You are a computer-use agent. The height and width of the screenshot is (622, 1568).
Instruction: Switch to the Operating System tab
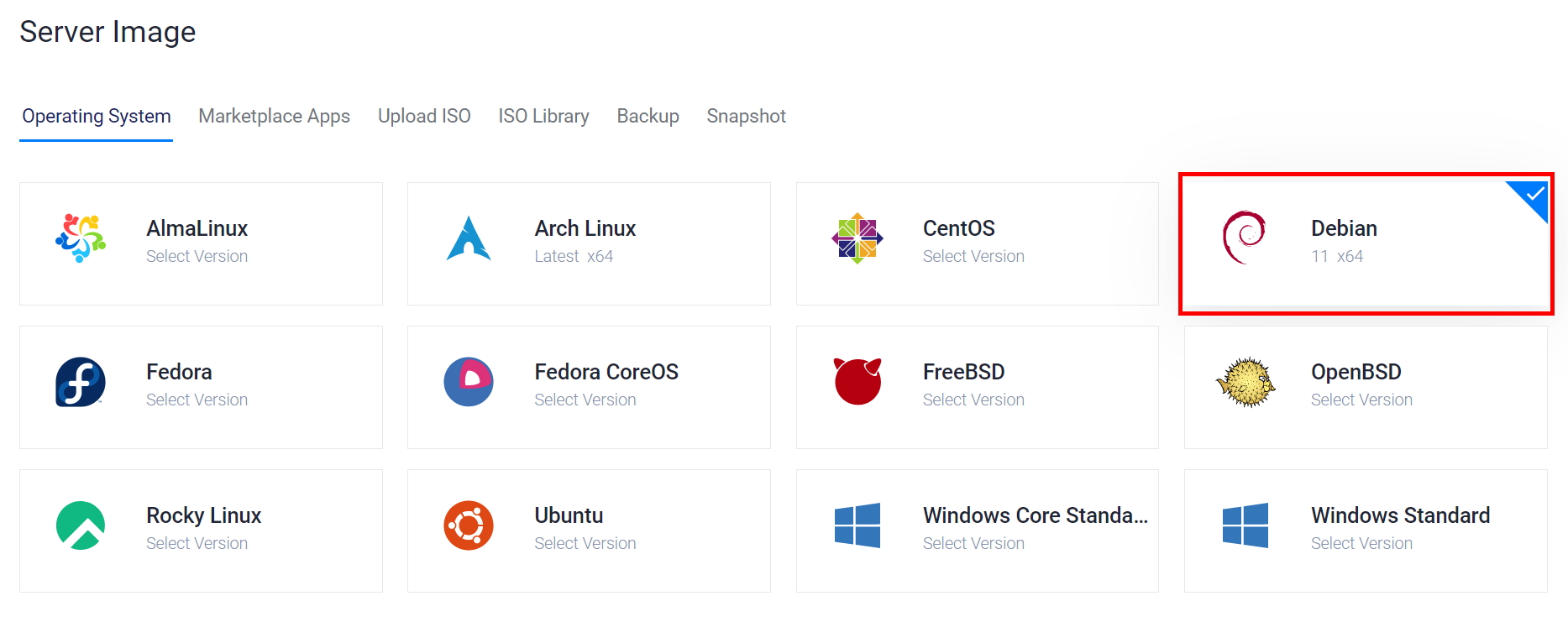[97, 116]
